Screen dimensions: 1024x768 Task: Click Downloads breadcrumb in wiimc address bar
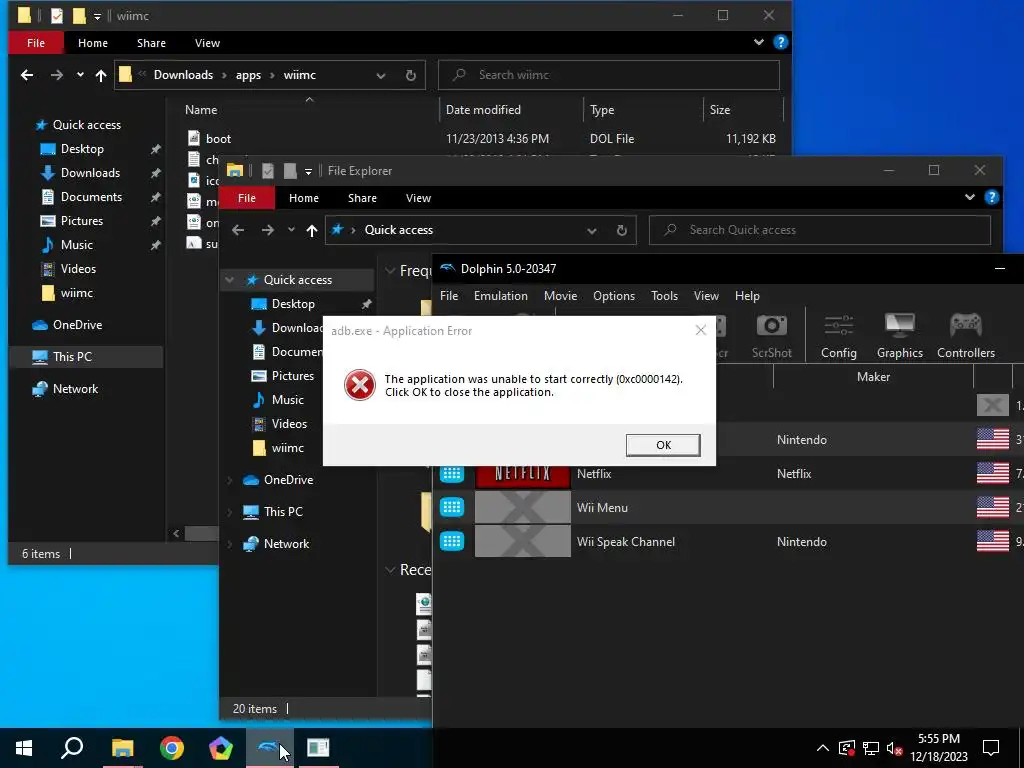point(183,75)
